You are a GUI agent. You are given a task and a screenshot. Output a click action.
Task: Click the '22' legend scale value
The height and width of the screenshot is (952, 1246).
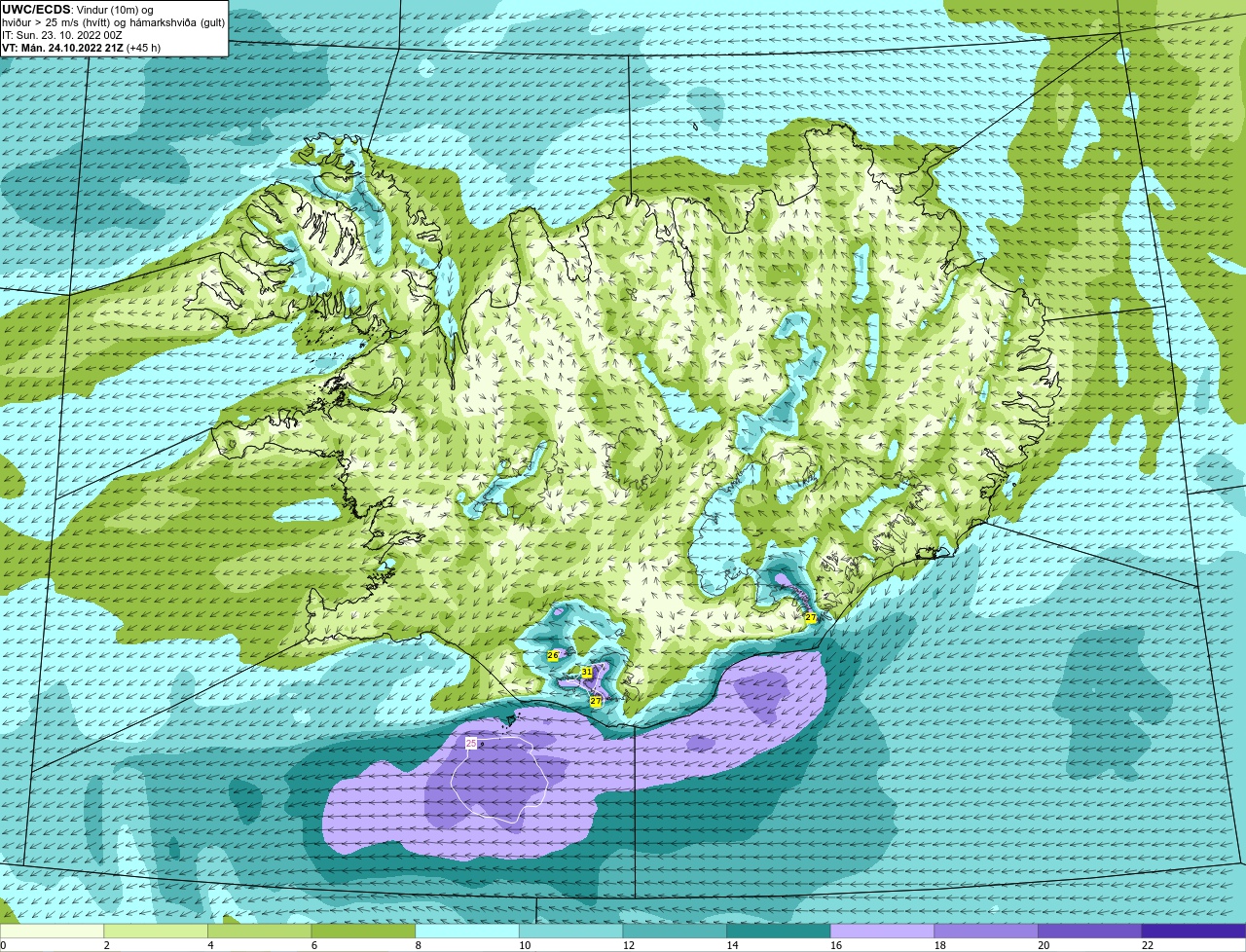pyautogui.click(x=1148, y=945)
